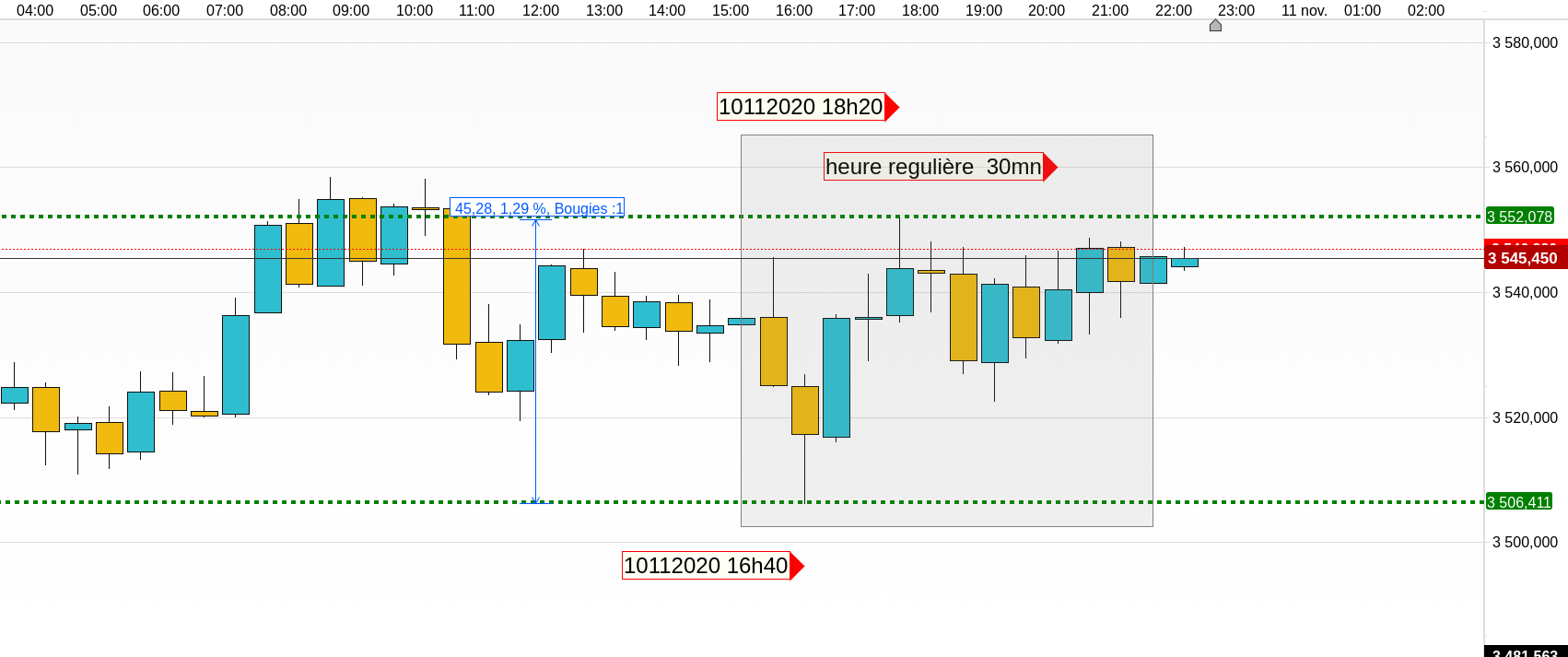Click the 04:00 time axis label
This screenshot has width=1568, height=657.
pos(35,10)
